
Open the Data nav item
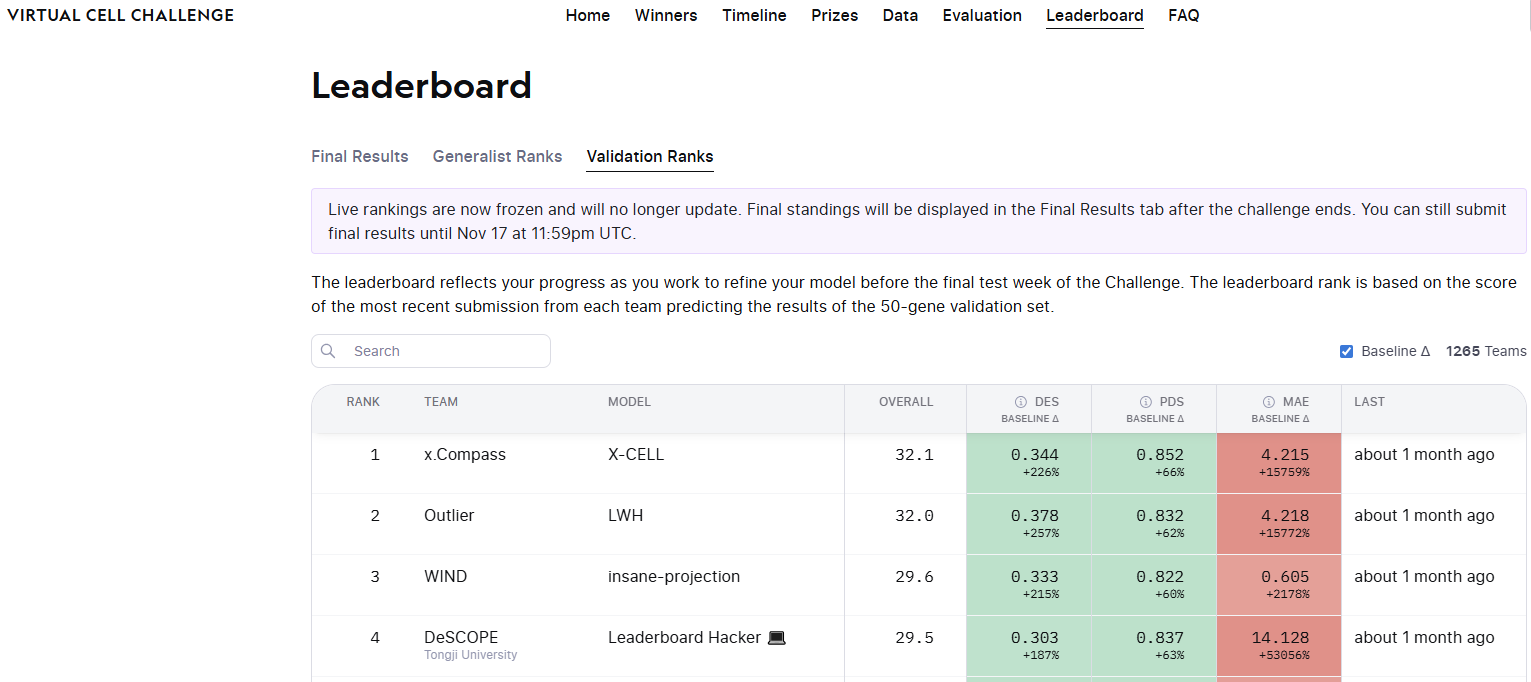coord(900,16)
